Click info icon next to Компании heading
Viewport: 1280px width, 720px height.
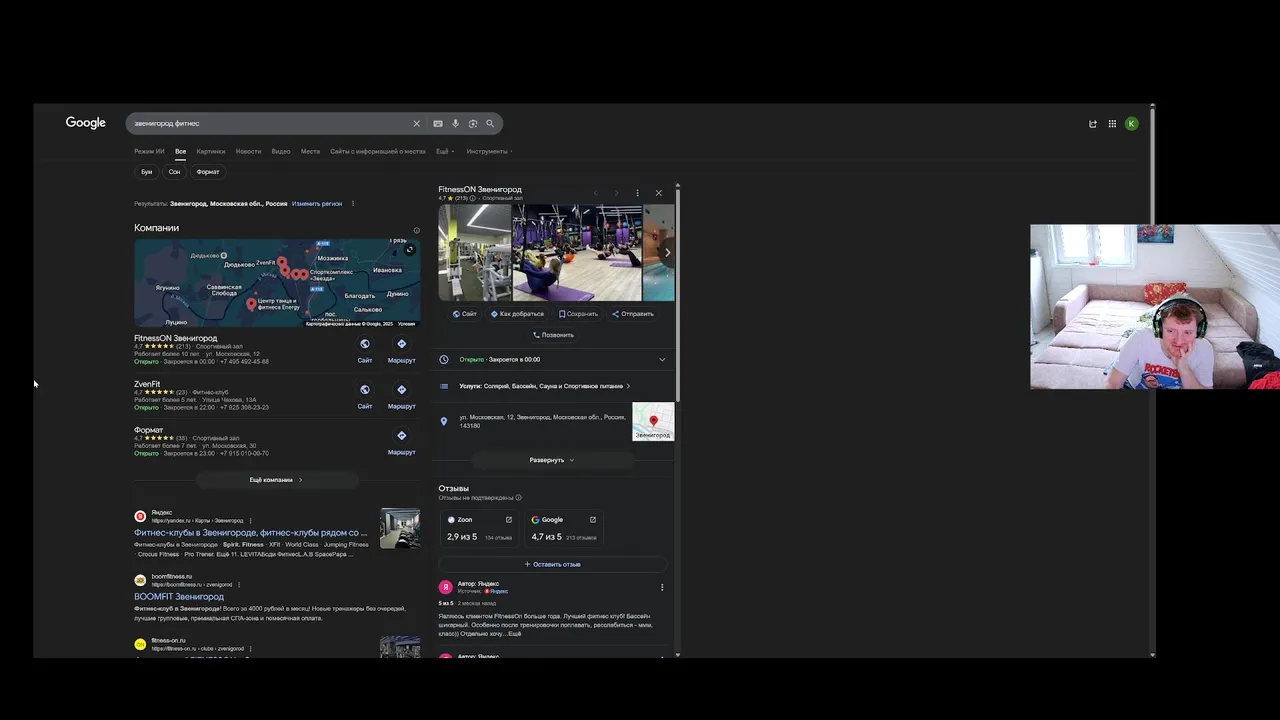[x=417, y=230]
